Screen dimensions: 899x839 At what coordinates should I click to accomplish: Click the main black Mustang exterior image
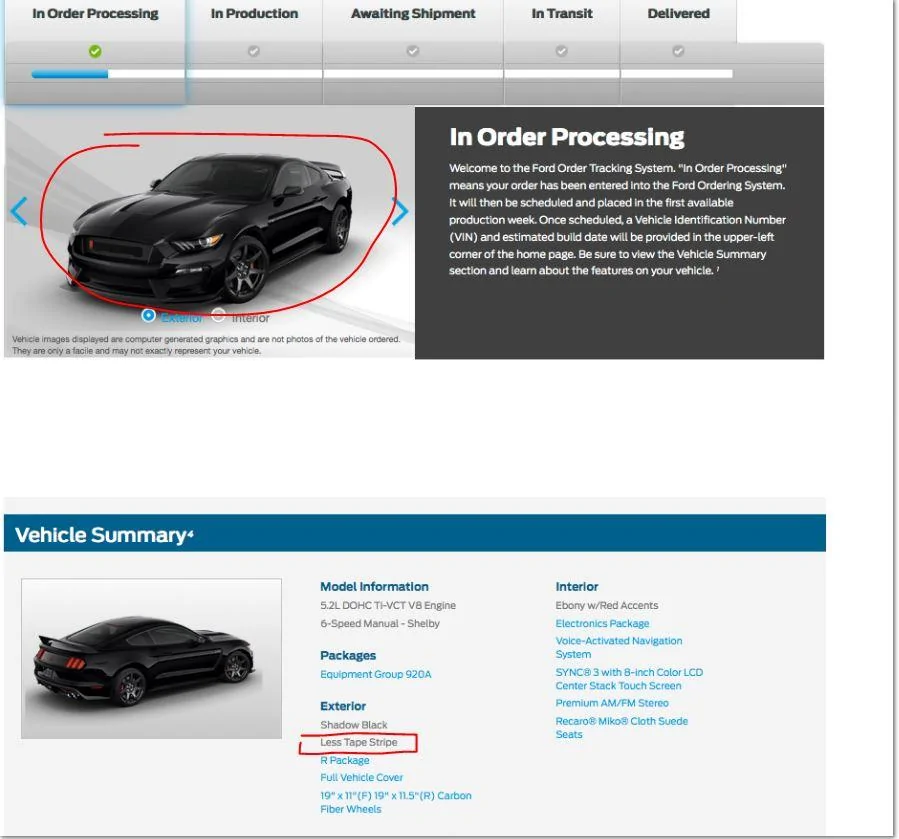tap(211, 227)
